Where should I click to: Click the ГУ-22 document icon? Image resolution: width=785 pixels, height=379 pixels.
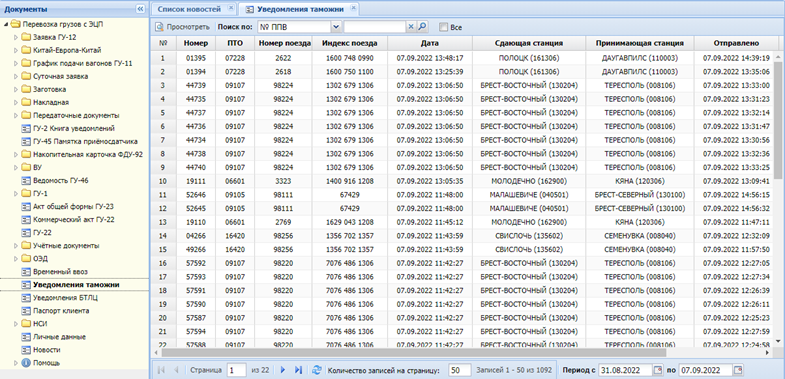point(26,232)
